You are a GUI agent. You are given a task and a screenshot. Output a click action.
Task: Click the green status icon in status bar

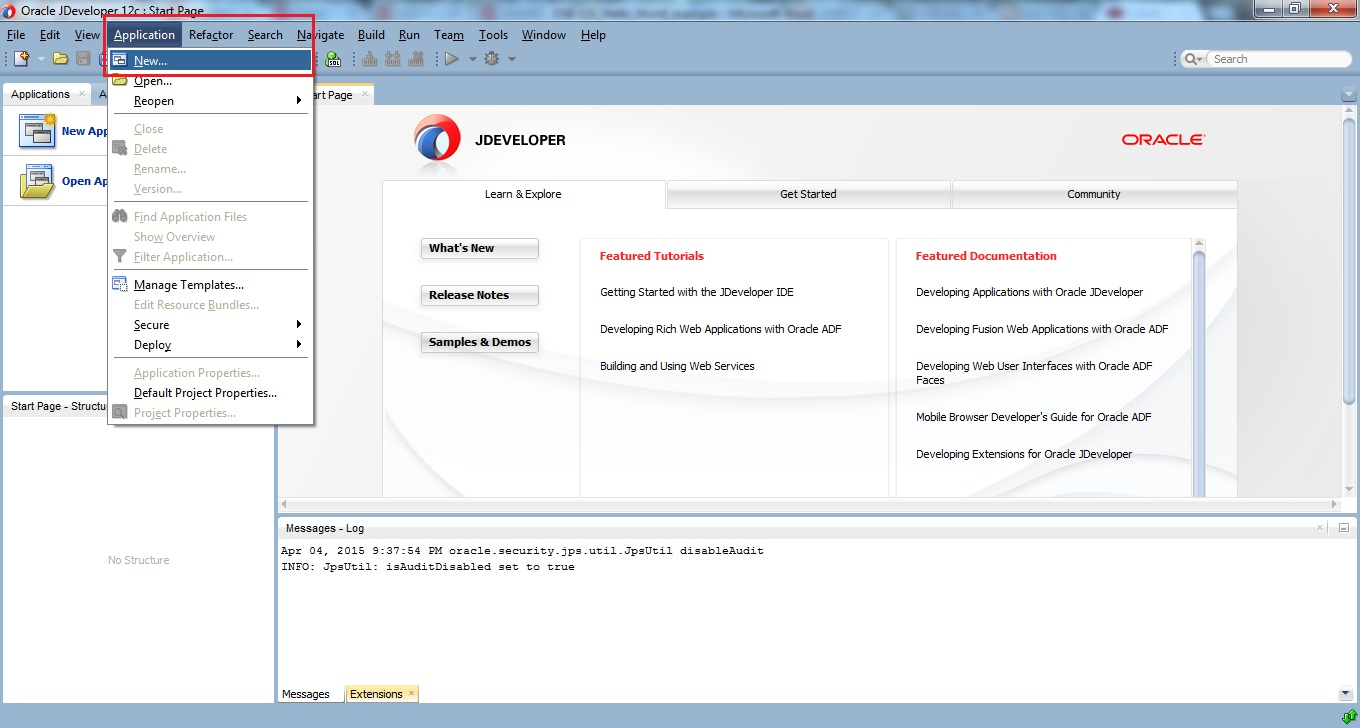tap(1349, 716)
